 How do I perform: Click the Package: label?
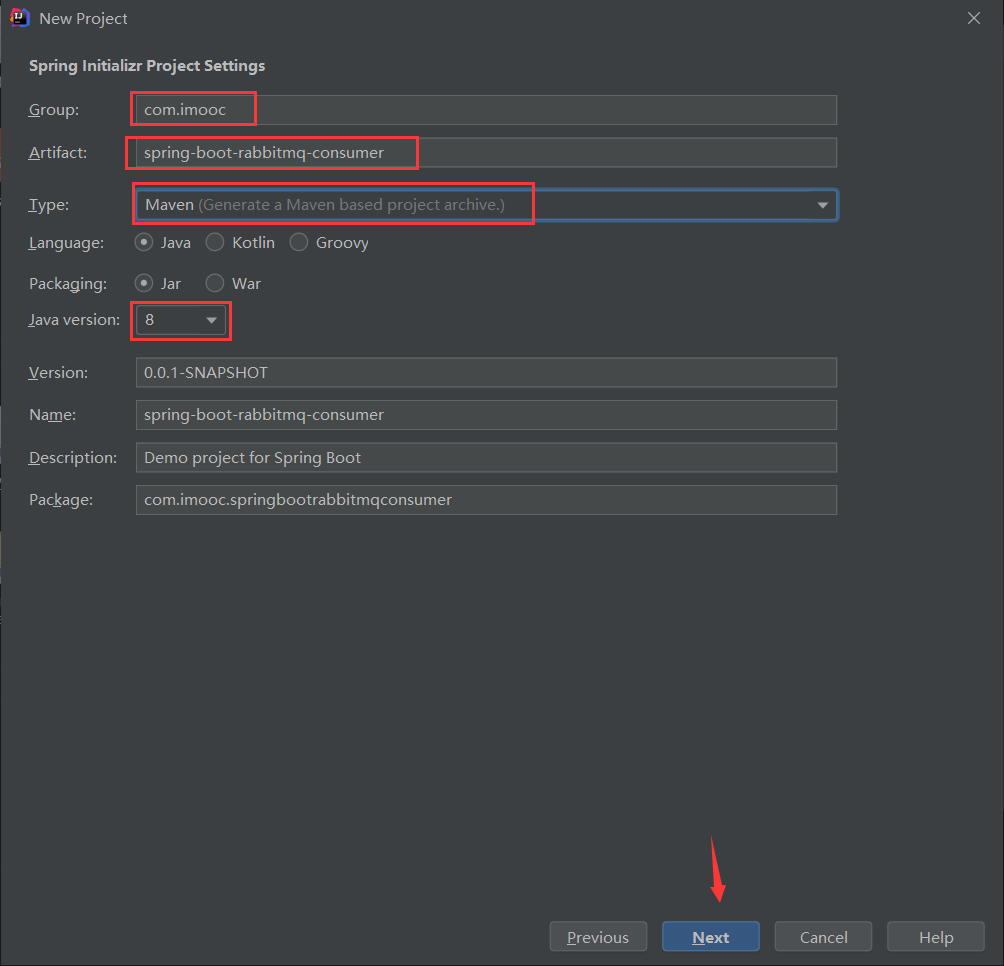pos(61,500)
